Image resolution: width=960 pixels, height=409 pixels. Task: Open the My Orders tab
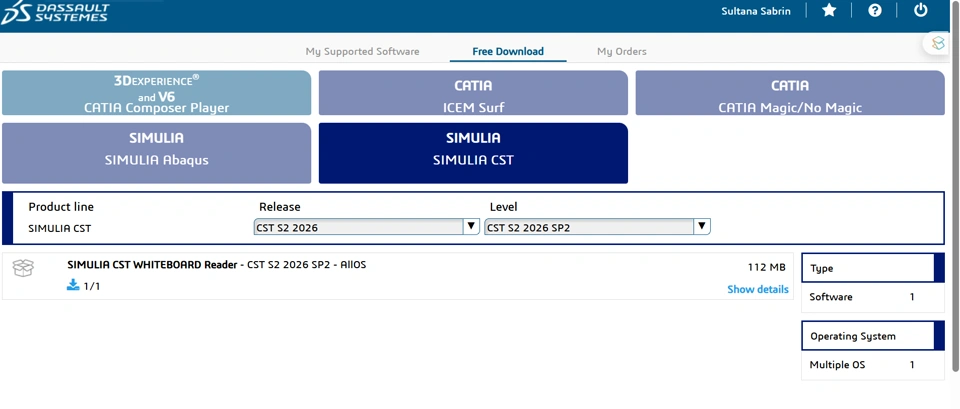[x=621, y=51]
